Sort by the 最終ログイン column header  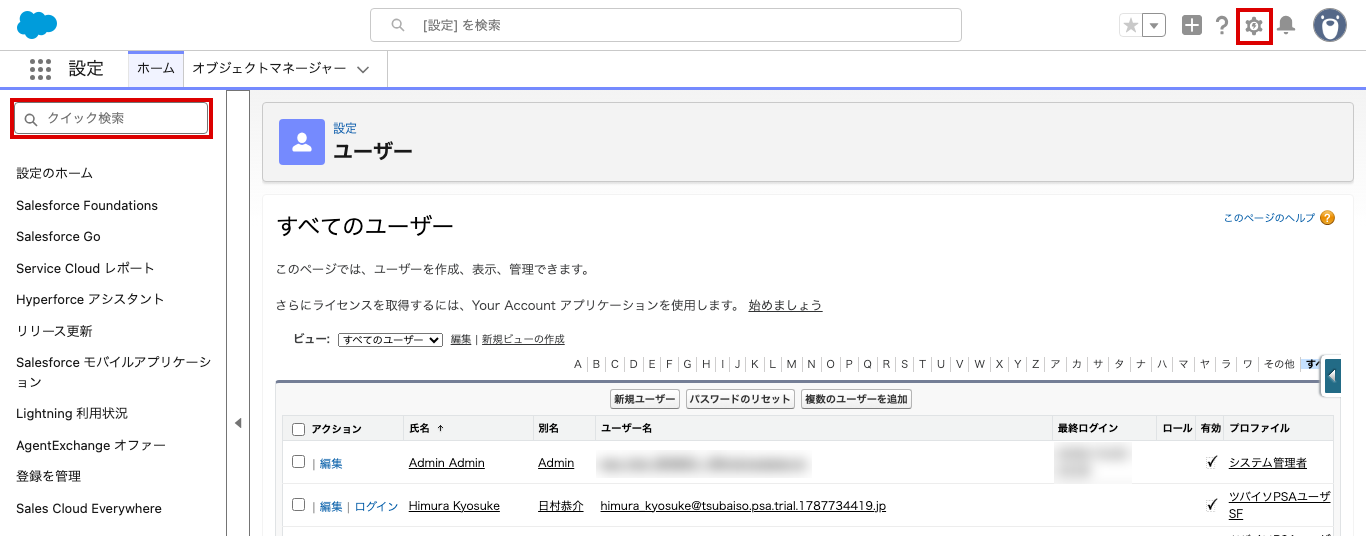coord(1087,428)
